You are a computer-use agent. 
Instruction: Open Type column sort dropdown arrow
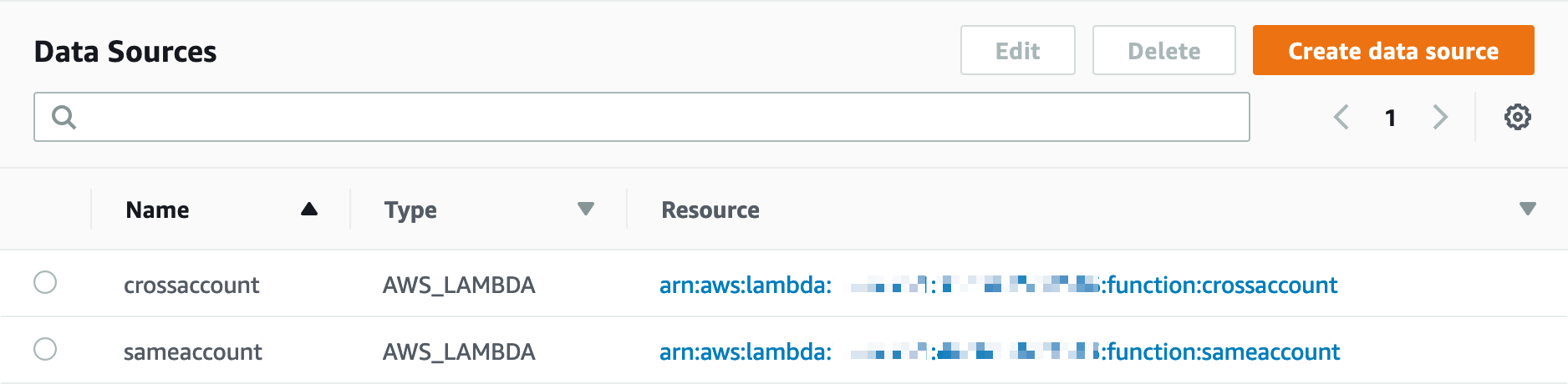click(x=586, y=209)
